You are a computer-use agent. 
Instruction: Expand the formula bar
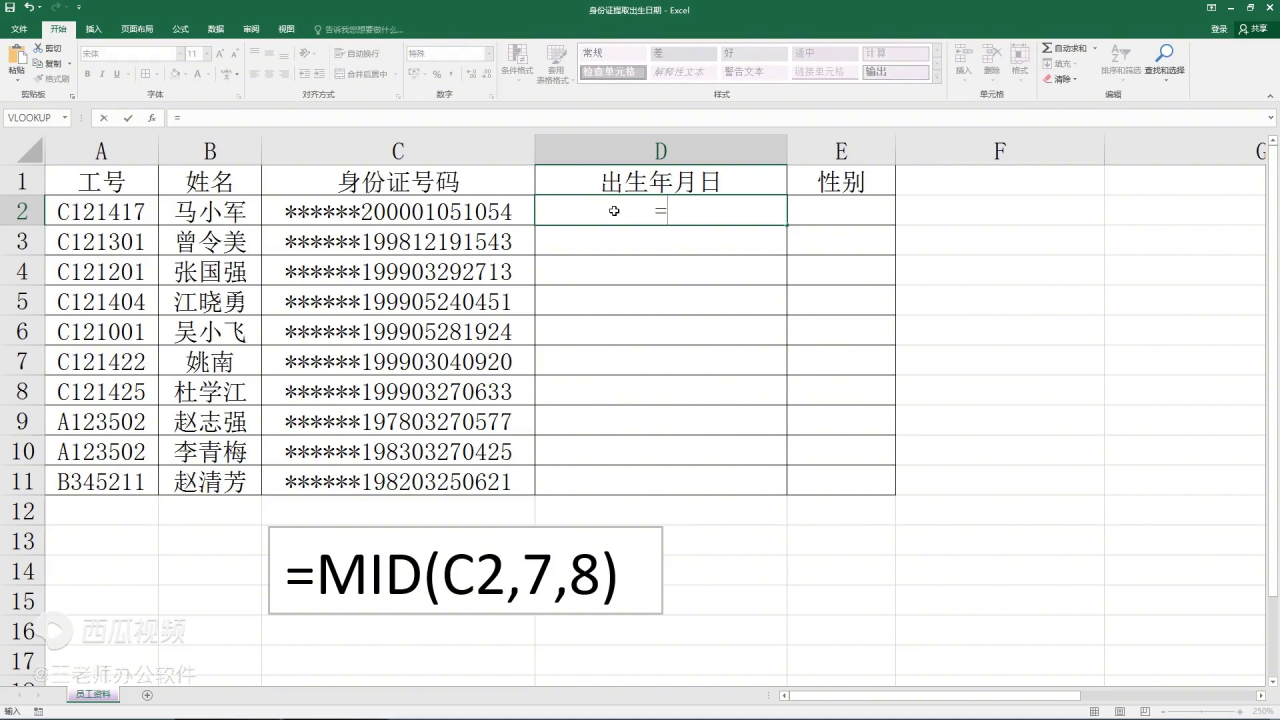coord(1271,118)
